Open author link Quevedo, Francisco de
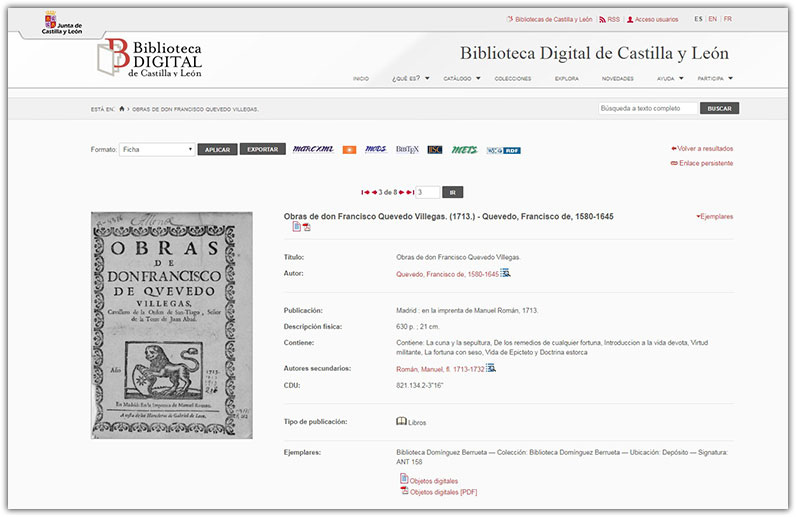 (447, 274)
